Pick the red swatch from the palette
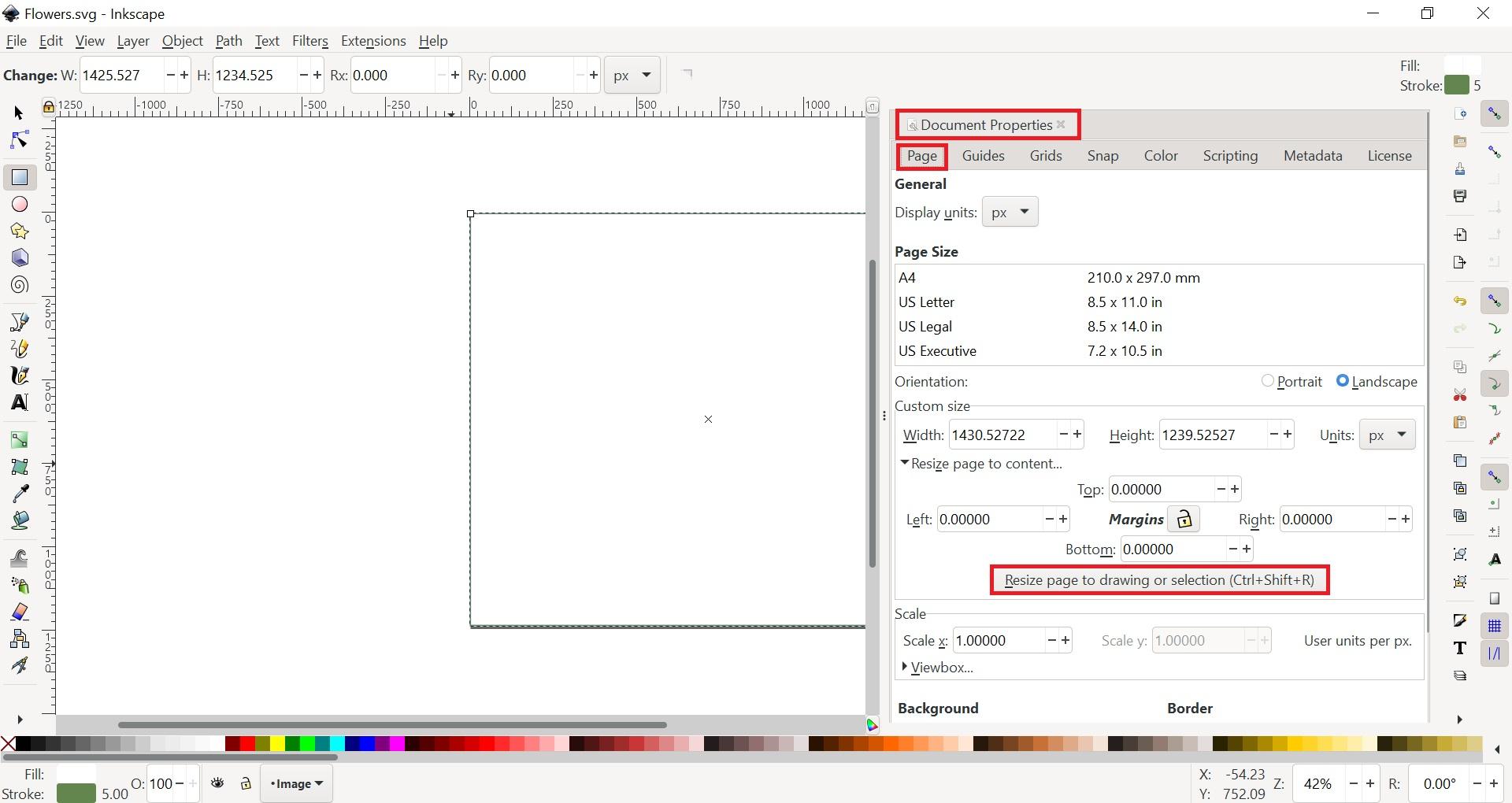Image resolution: width=1512 pixels, height=803 pixels. 246,744
